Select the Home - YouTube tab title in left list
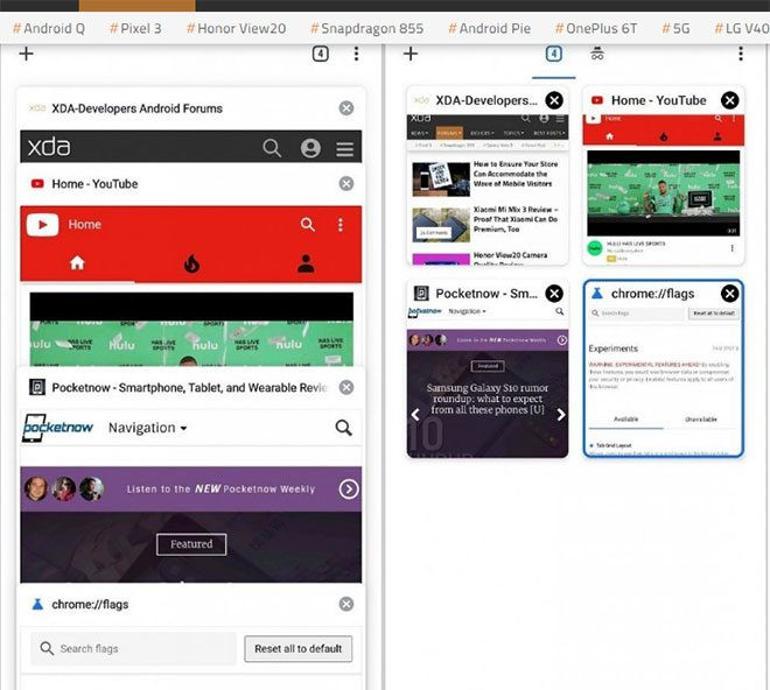The image size is (770, 690). pyautogui.click(x=95, y=184)
